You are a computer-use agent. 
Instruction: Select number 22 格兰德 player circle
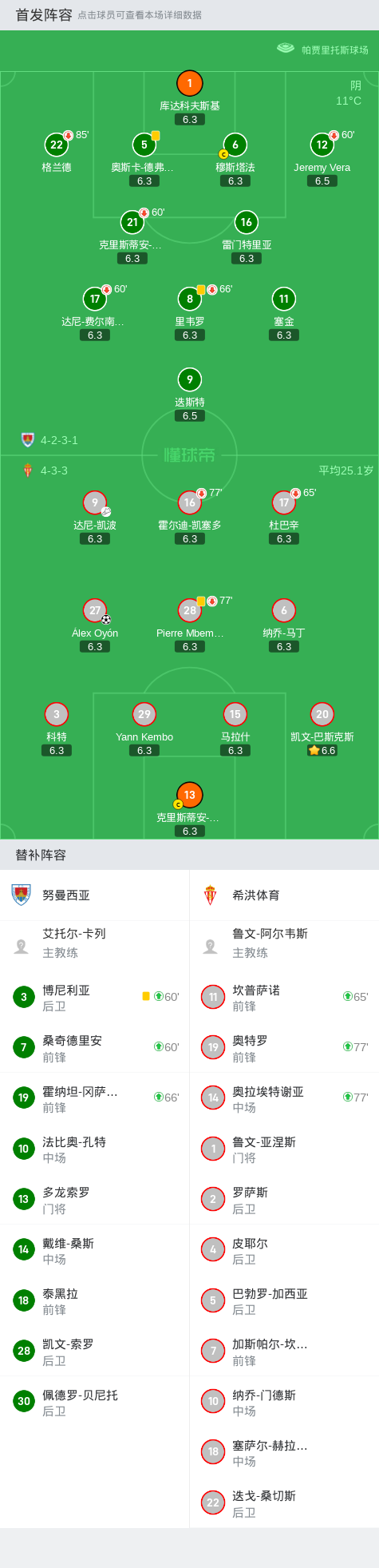pos(56,145)
